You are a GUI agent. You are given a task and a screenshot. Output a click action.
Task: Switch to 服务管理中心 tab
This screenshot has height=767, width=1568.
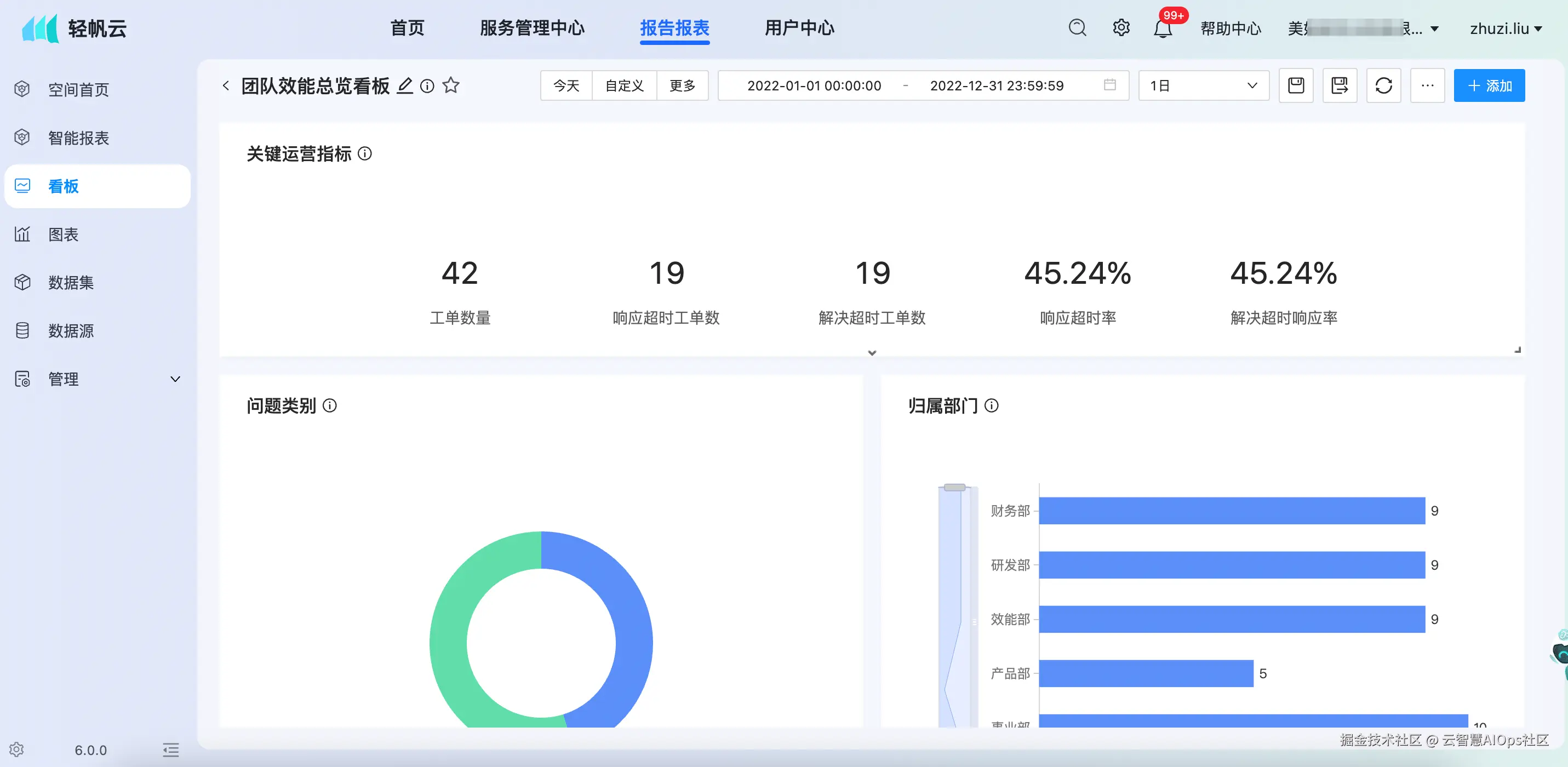[531, 28]
